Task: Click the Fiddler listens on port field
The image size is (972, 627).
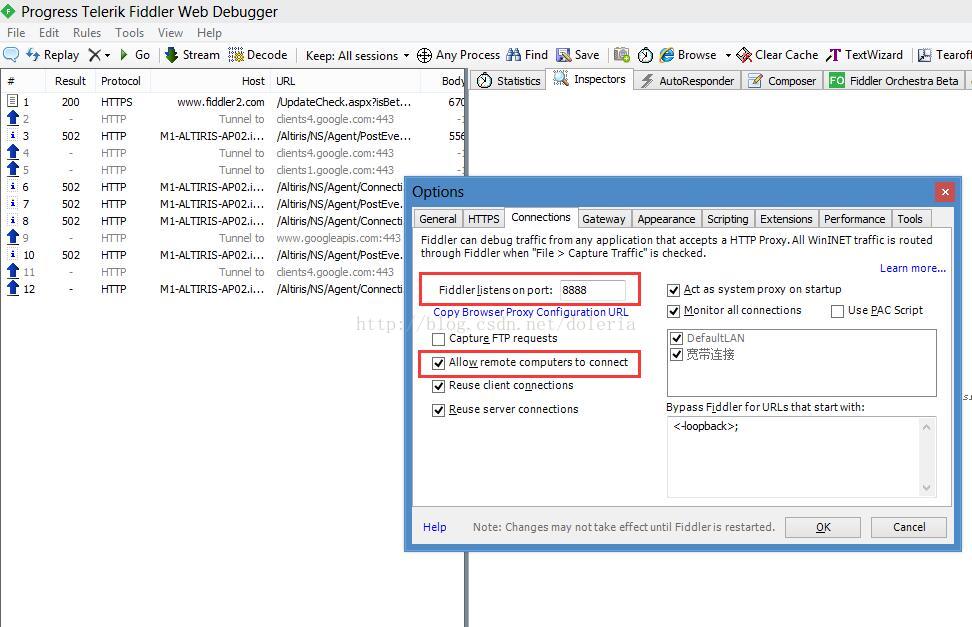Action: point(593,290)
